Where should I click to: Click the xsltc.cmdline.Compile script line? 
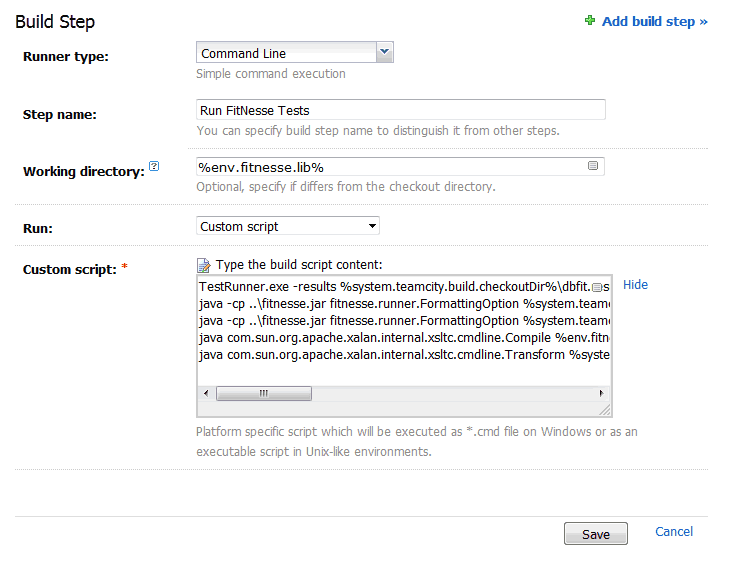[x=400, y=338]
